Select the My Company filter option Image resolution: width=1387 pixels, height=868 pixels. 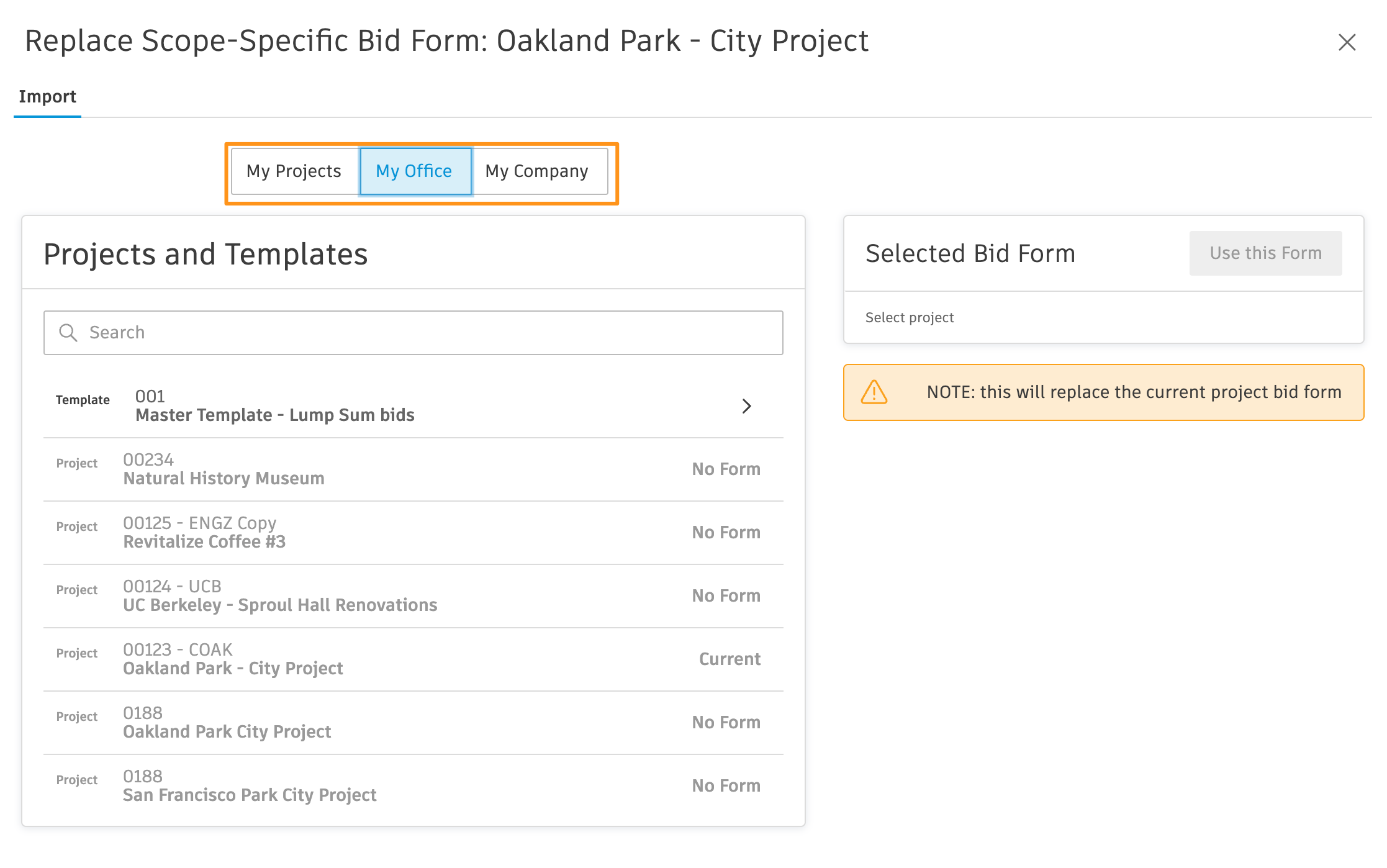538,171
